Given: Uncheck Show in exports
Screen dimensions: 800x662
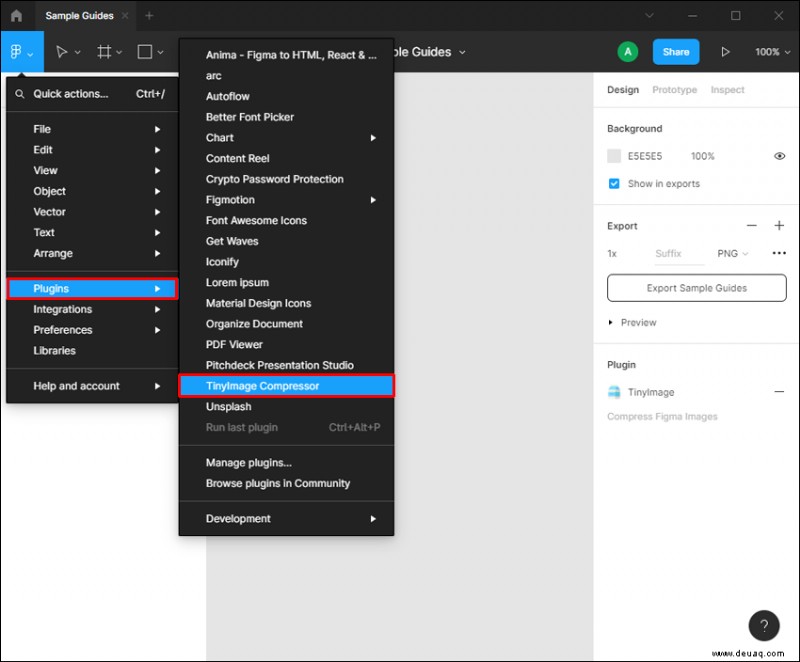Looking at the screenshot, I should tap(613, 183).
